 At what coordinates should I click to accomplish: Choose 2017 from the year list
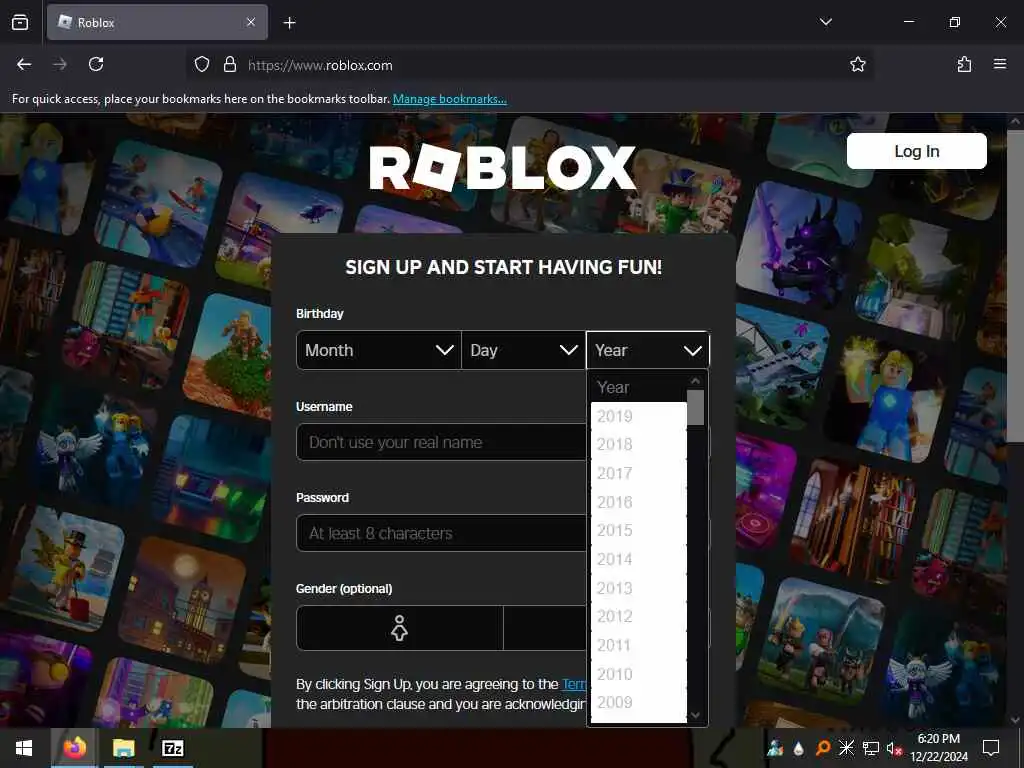pyautogui.click(x=639, y=473)
